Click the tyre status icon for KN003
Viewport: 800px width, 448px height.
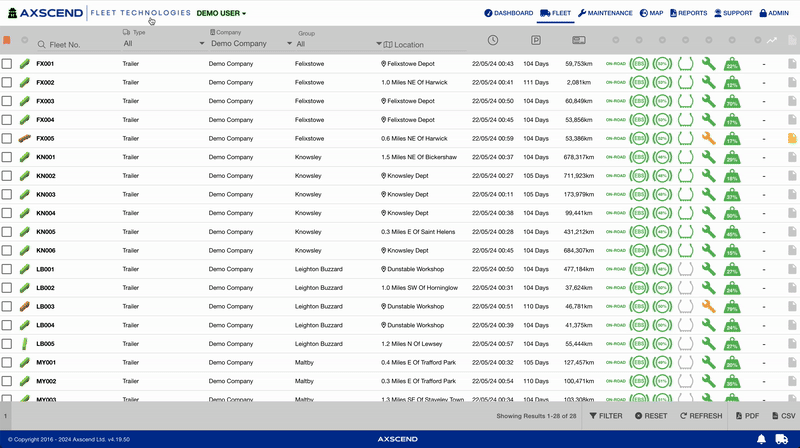[x=685, y=195]
